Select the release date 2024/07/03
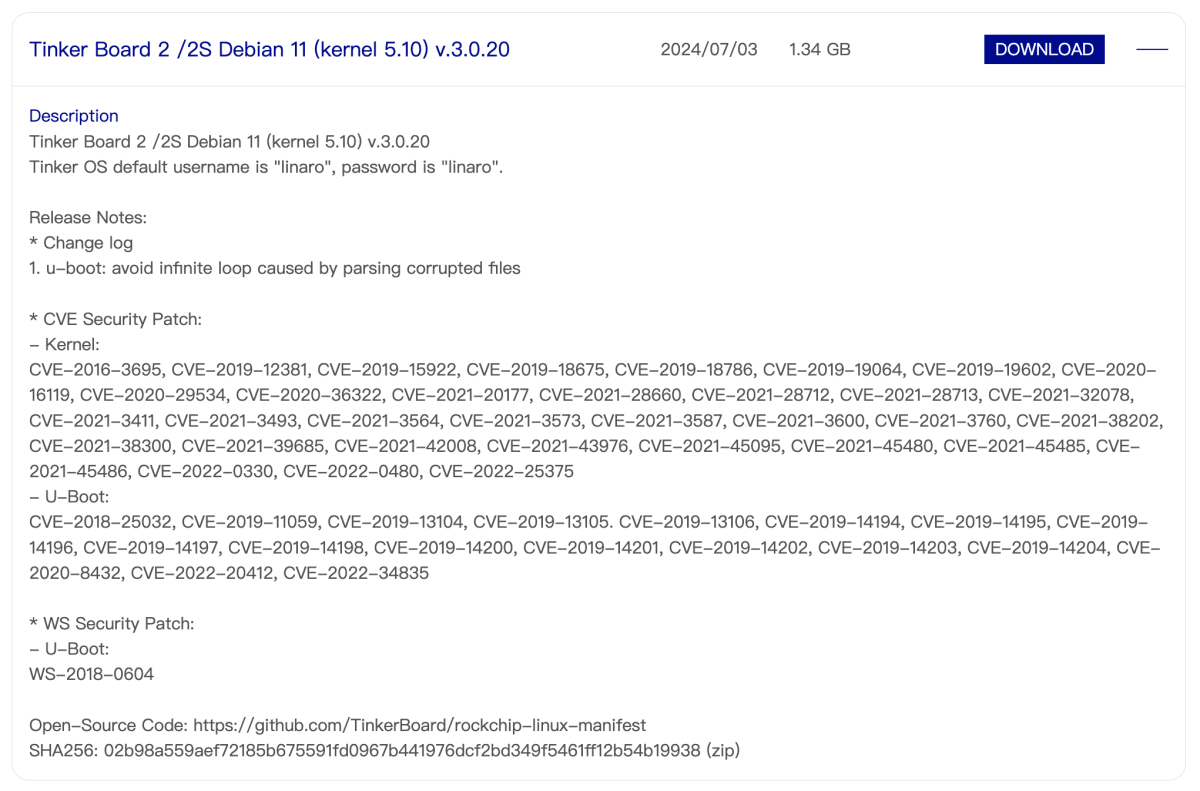 click(x=709, y=49)
